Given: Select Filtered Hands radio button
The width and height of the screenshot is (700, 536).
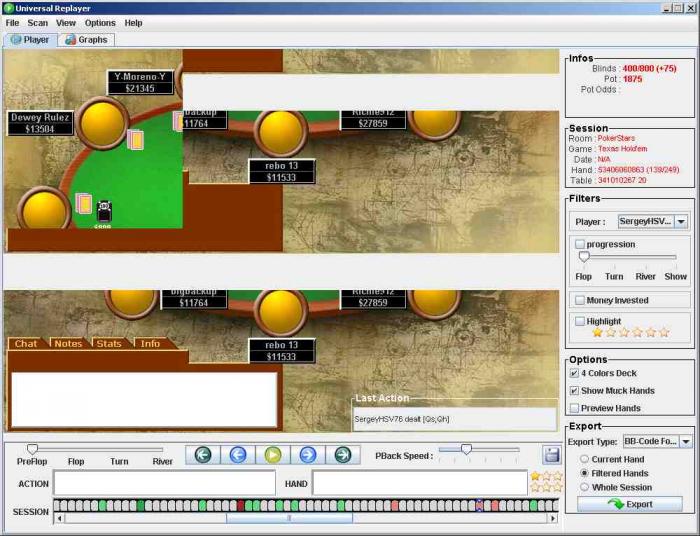Looking at the screenshot, I should [x=584, y=473].
